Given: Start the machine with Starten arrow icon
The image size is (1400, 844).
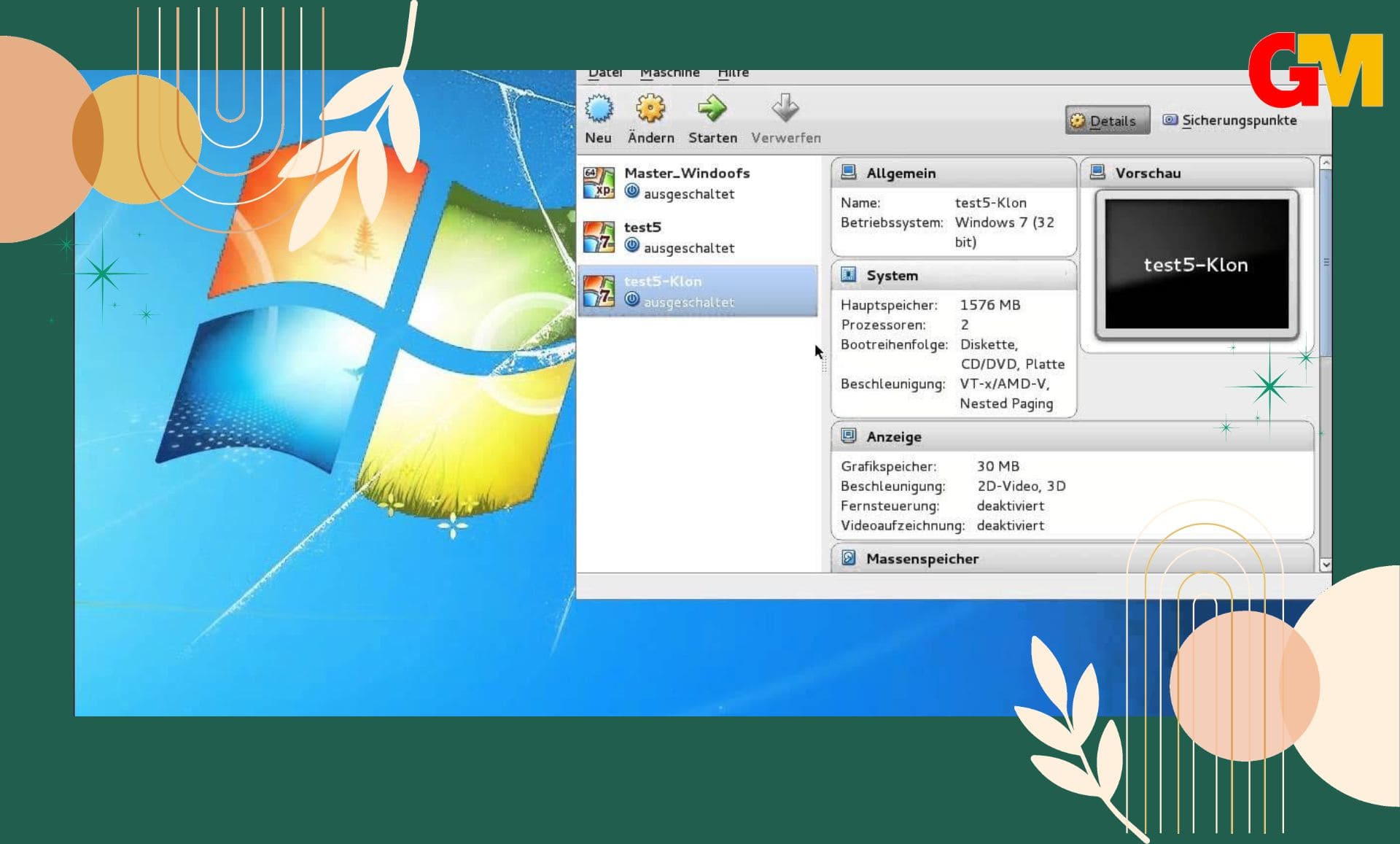Looking at the screenshot, I should (x=712, y=109).
